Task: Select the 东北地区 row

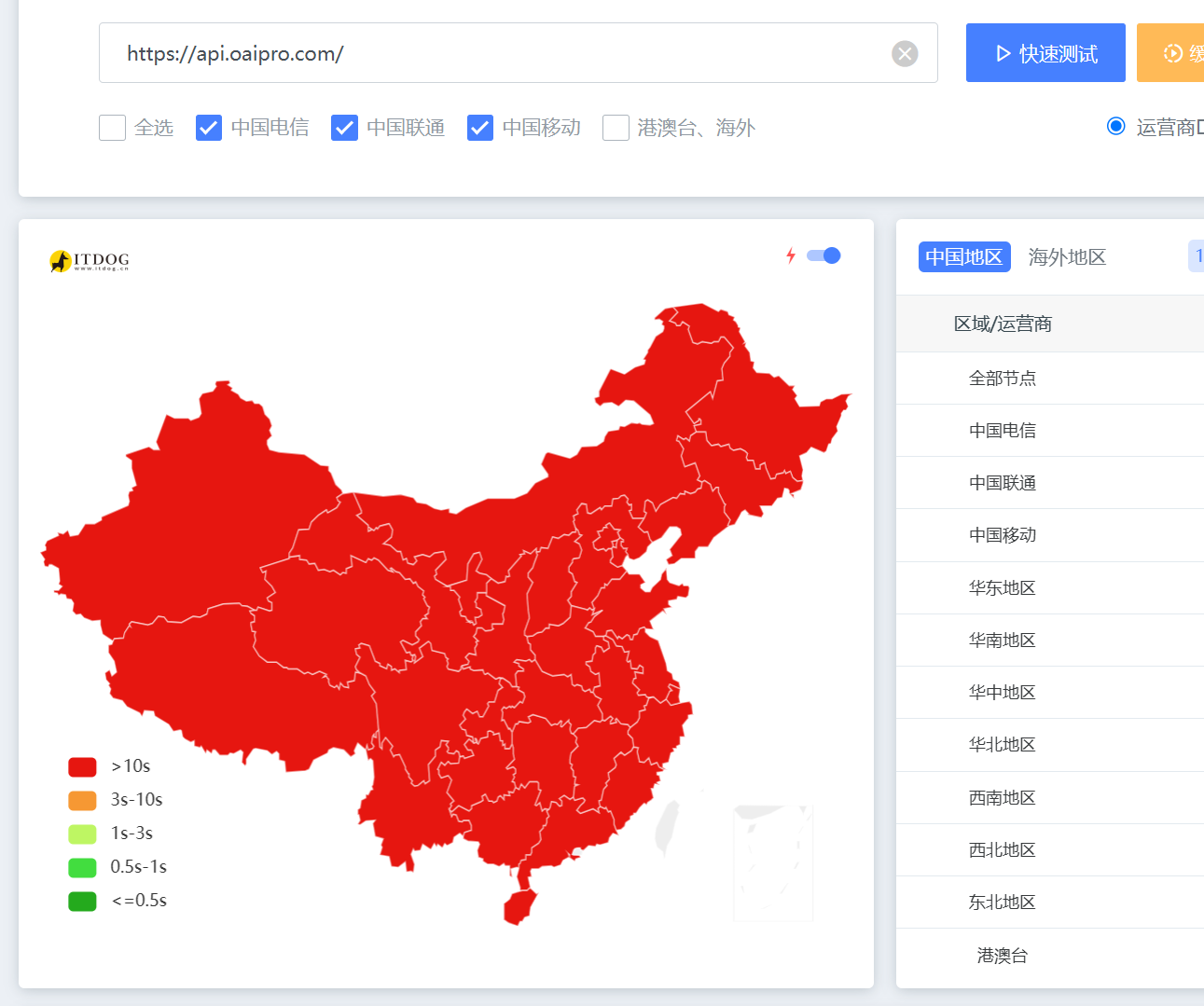Action: (x=1050, y=903)
